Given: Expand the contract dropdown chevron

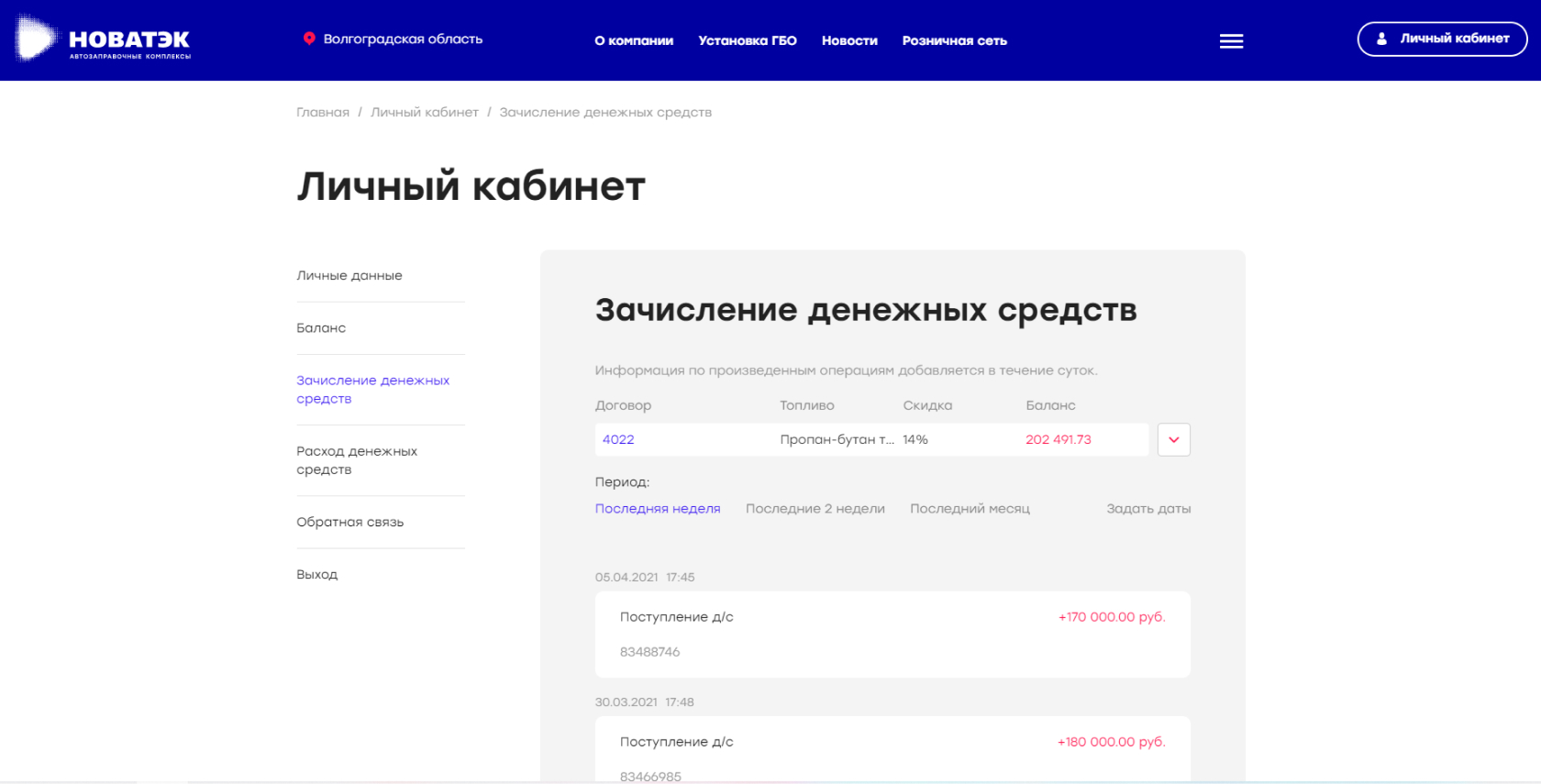Looking at the screenshot, I should point(1173,439).
